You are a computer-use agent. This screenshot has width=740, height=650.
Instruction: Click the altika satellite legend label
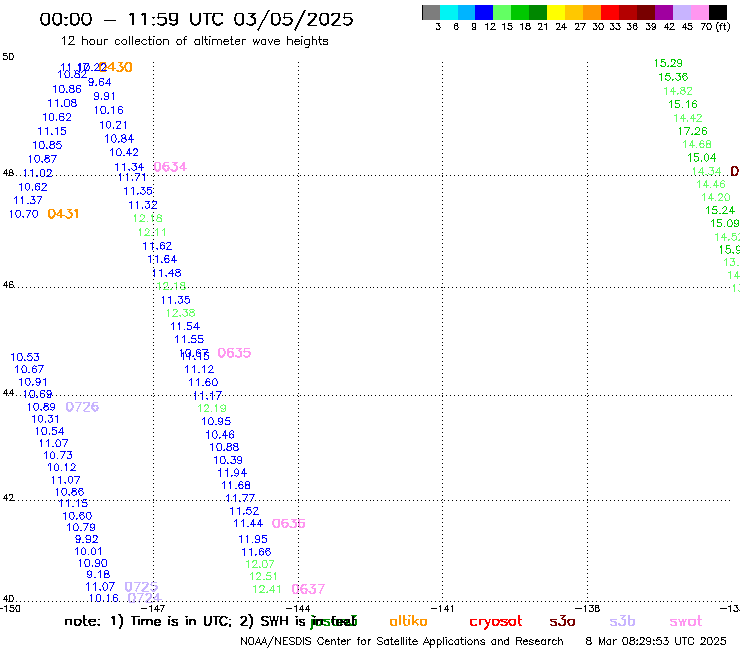point(409,621)
